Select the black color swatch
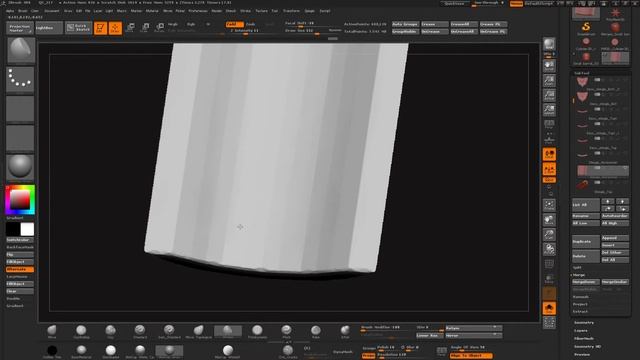The image size is (640, 360). tap(13, 229)
